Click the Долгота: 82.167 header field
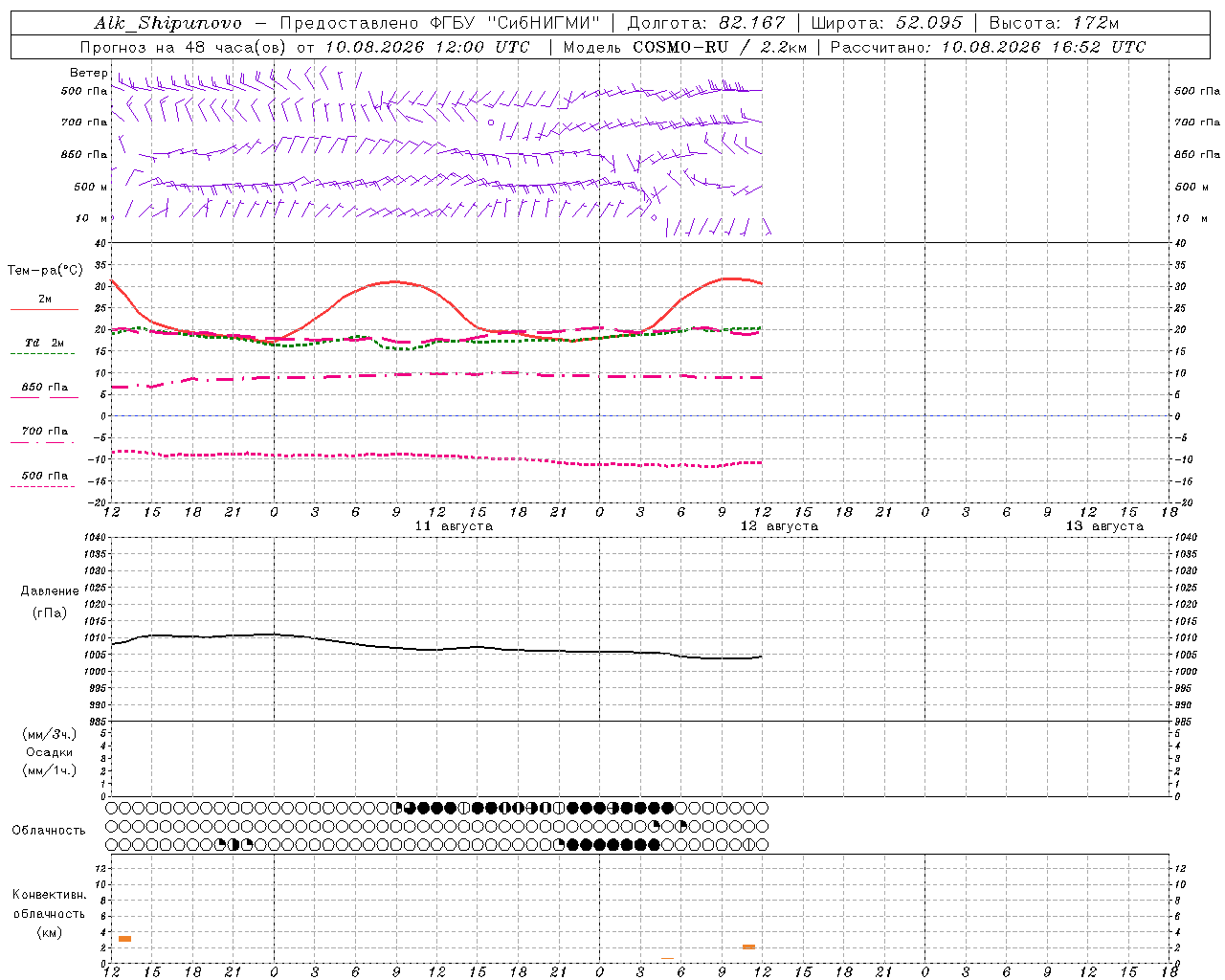Image resolution: width=1225 pixels, height=980 pixels. point(705,23)
